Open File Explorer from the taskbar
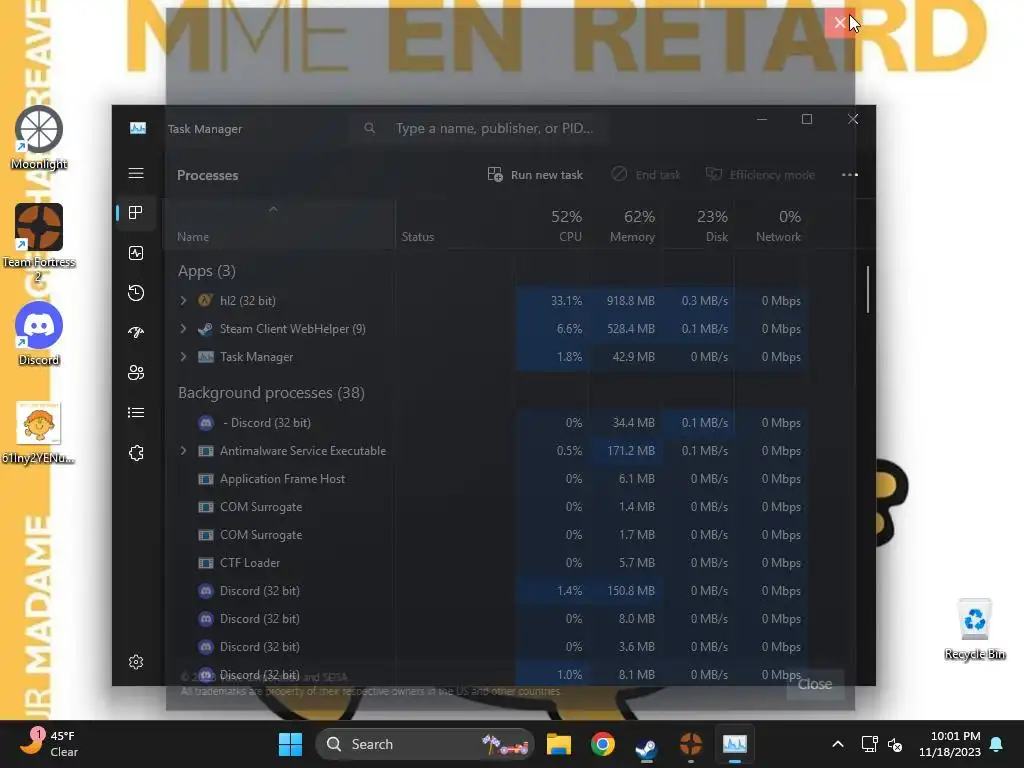The image size is (1024, 768). click(558, 744)
